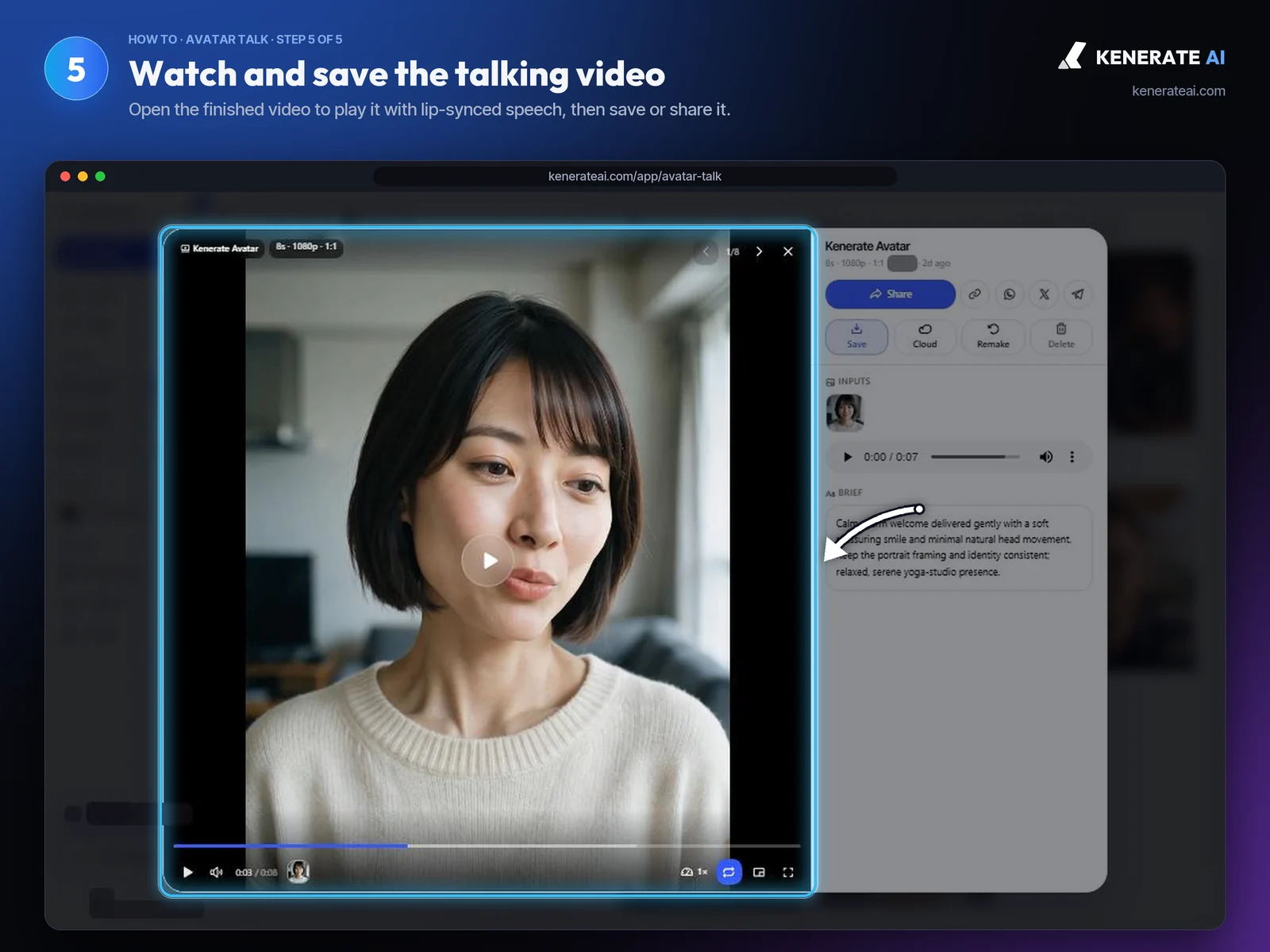Click the avatar thumbnail in player controls
This screenshot has width=1270, height=952.
(x=298, y=871)
